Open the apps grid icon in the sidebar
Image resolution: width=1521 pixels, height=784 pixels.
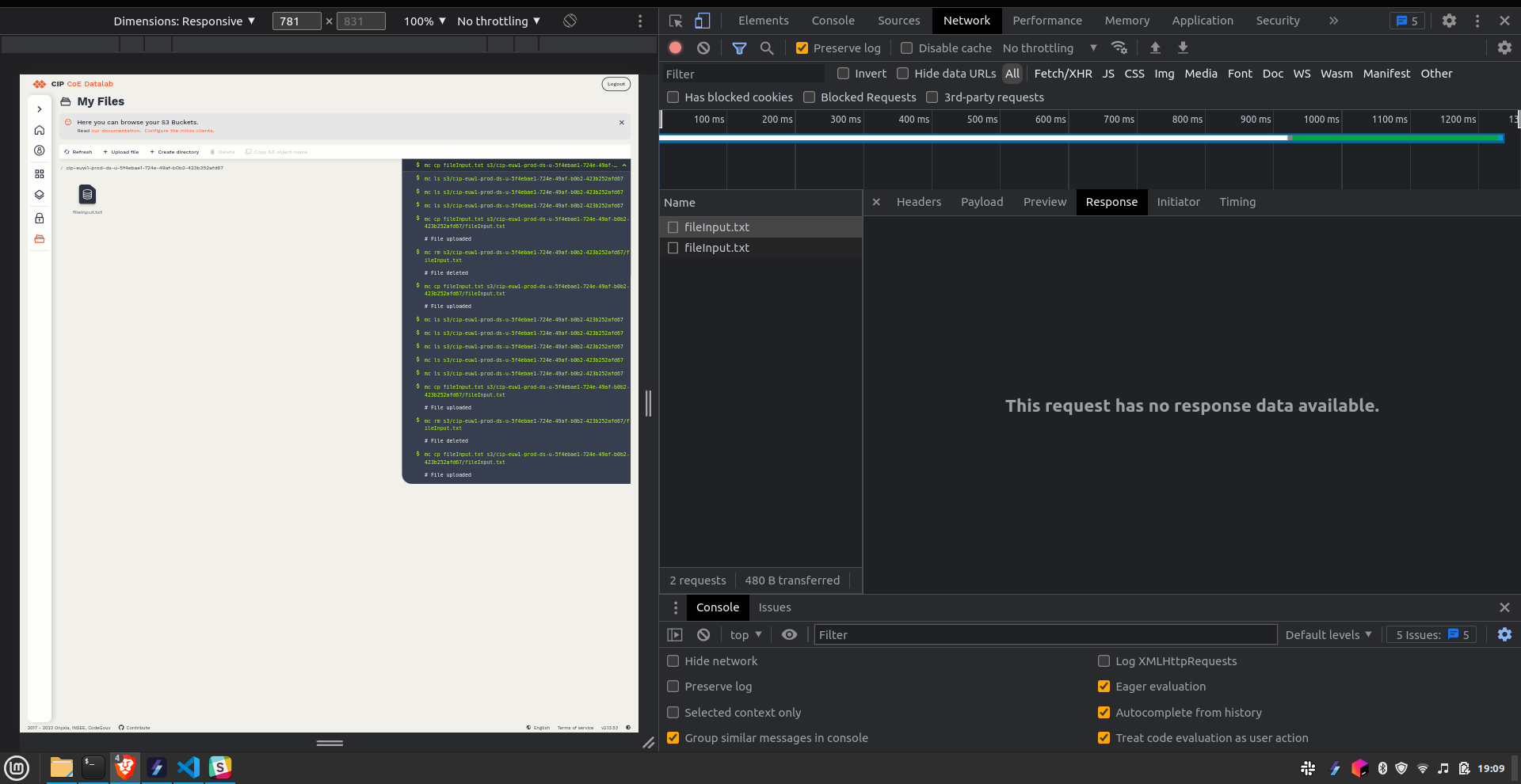tap(39, 173)
